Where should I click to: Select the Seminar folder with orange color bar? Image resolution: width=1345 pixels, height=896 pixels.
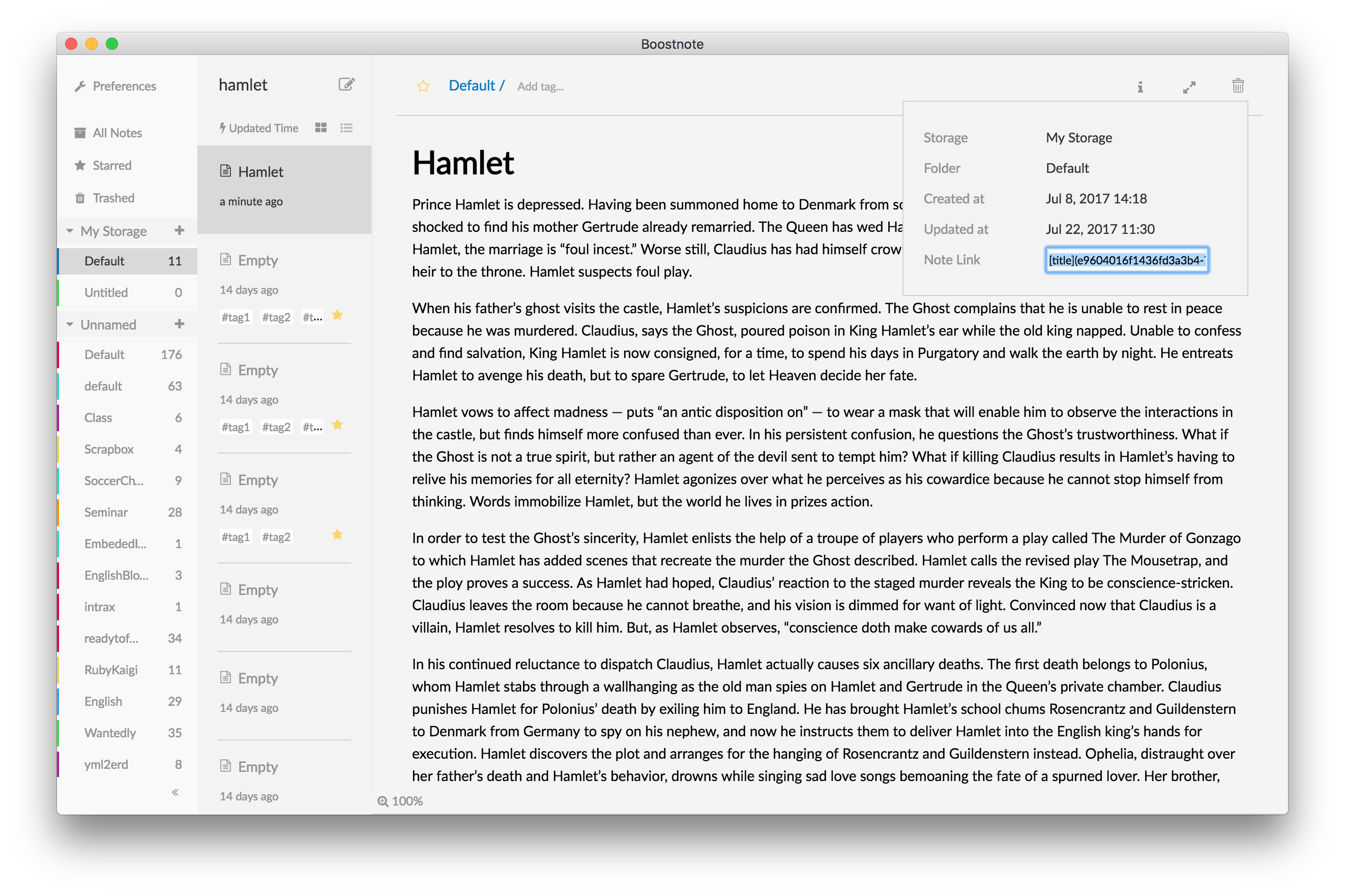[106, 512]
